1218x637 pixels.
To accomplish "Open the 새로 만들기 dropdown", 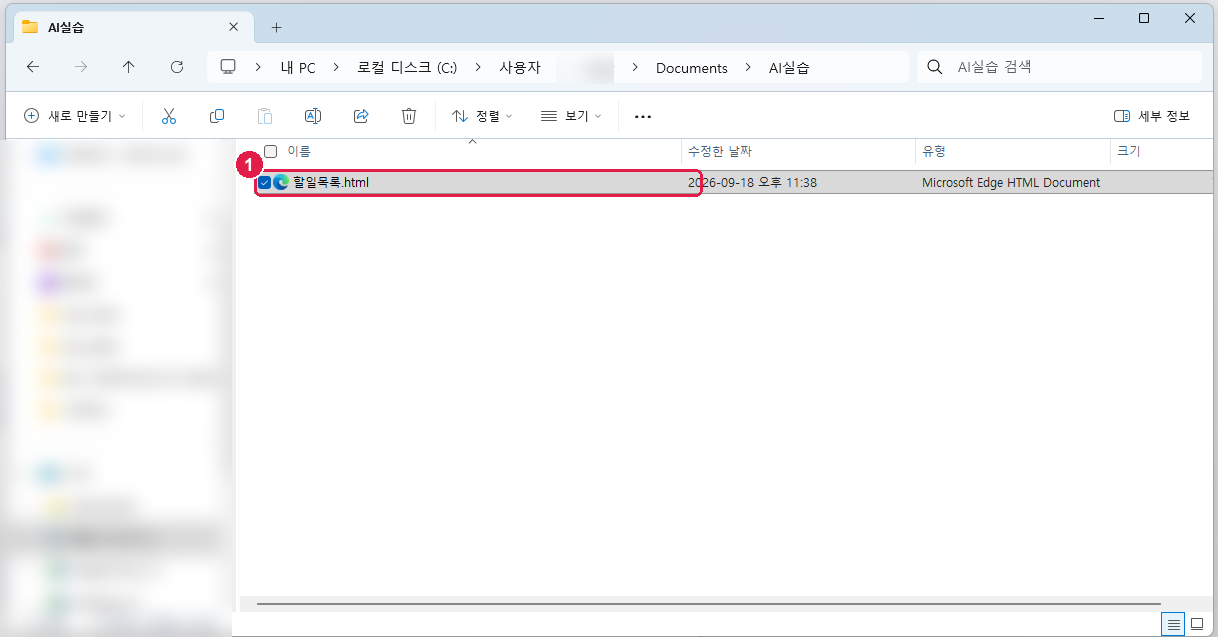I will 75,116.
